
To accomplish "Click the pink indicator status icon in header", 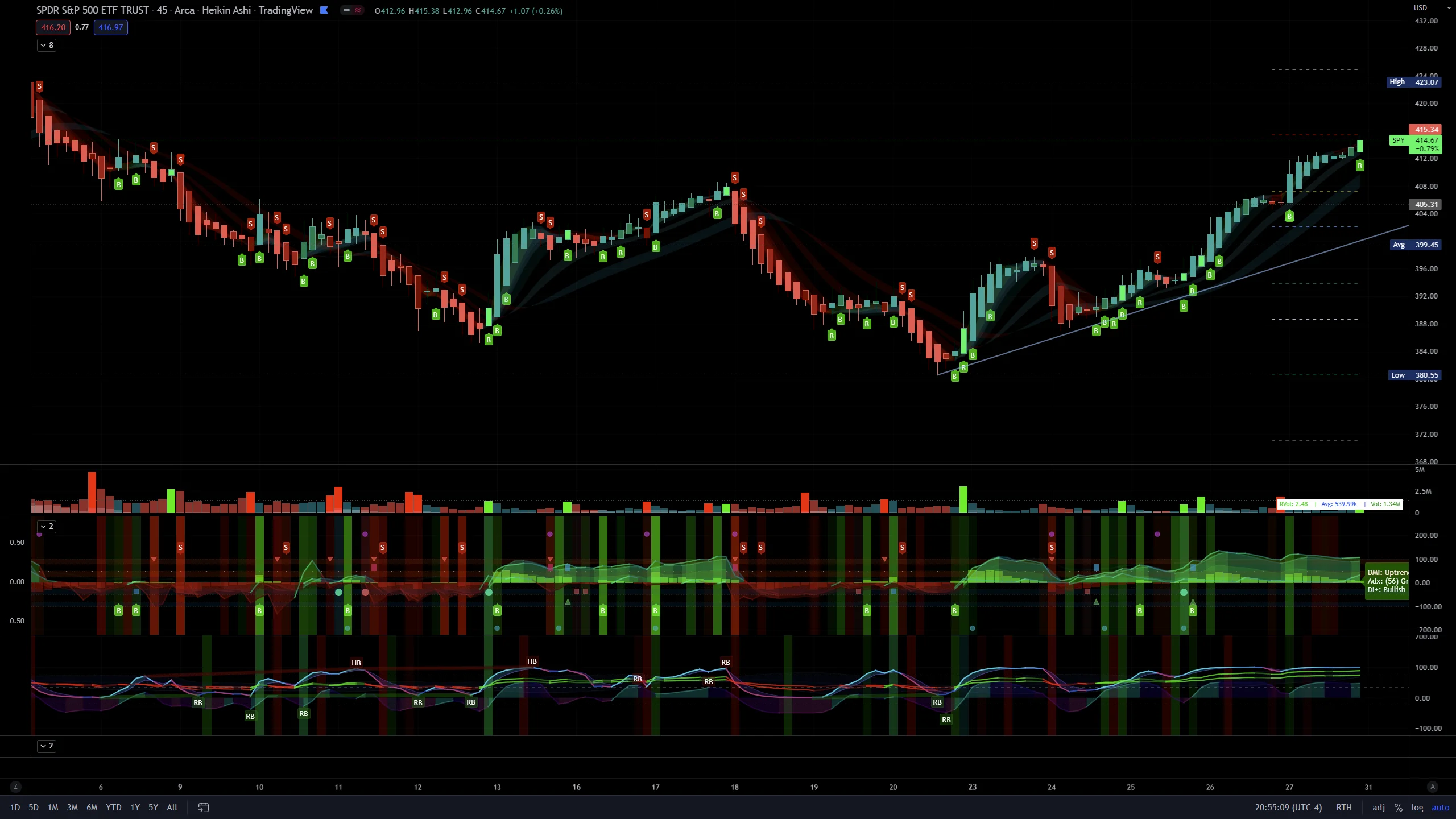I will coord(358,10).
